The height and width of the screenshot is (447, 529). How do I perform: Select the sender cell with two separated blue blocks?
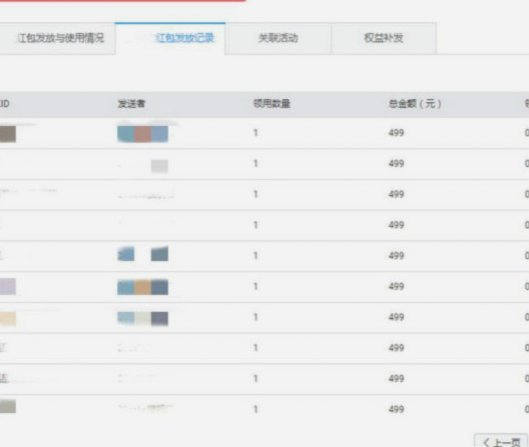click(143, 254)
